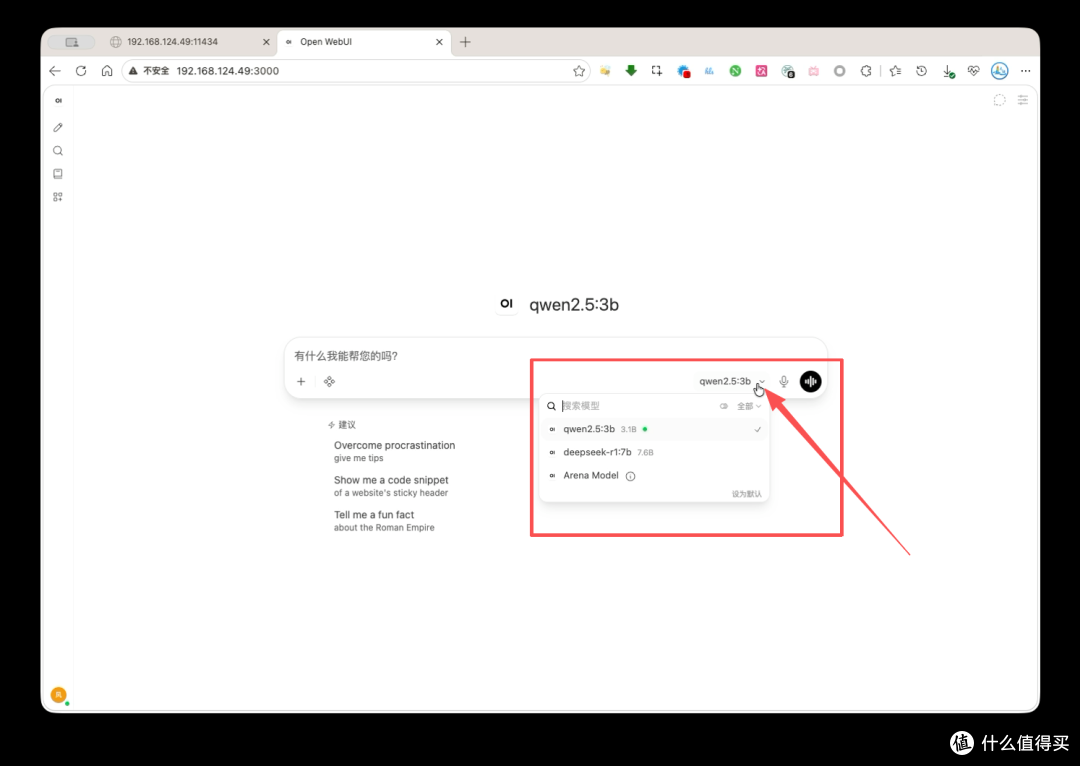Open browser heartbeat performance icon
This screenshot has height=766, width=1080.
[x=973, y=70]
